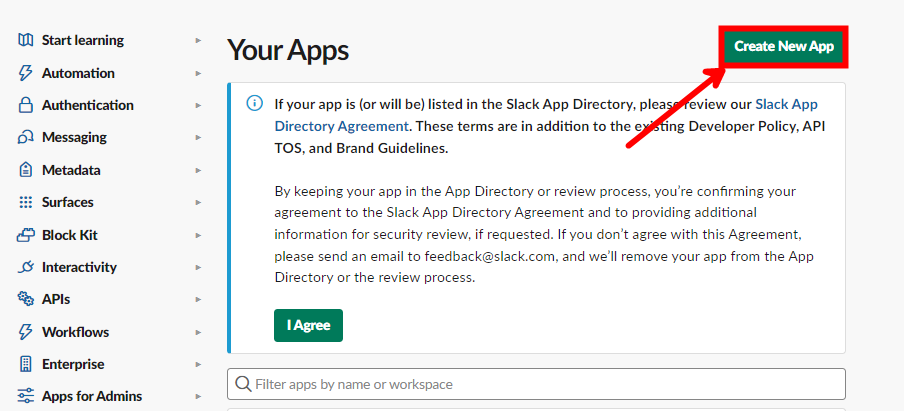Open the Surfaces menu item
The width and height of the screenshot is (904, 411).
pos(67,202)
